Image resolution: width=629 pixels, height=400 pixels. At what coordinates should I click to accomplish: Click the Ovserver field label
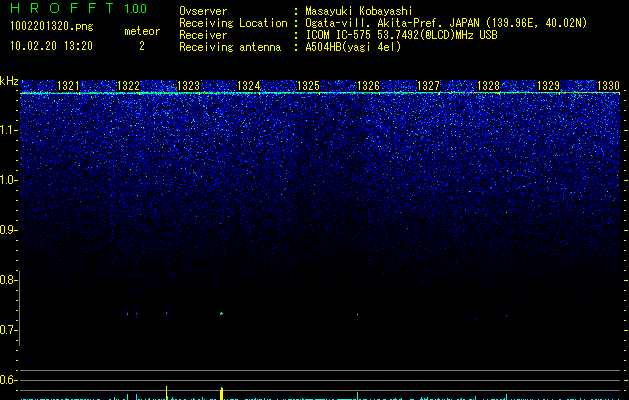click(x=203, y=11)
